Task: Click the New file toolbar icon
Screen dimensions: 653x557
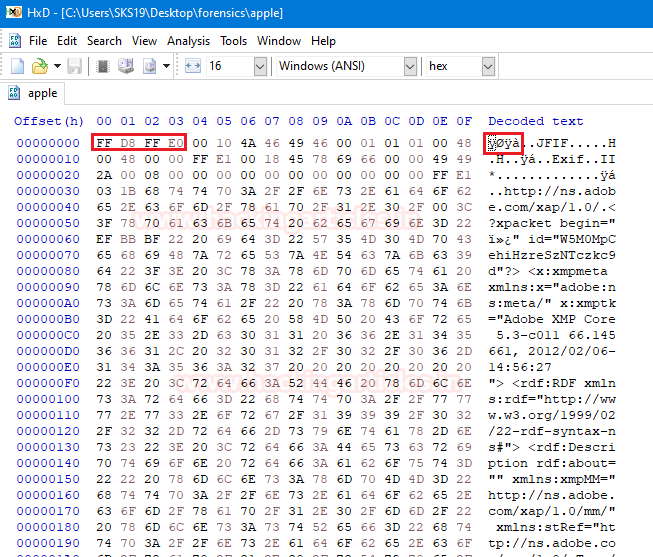Action: pyautogui.click(x=17, y=66)
